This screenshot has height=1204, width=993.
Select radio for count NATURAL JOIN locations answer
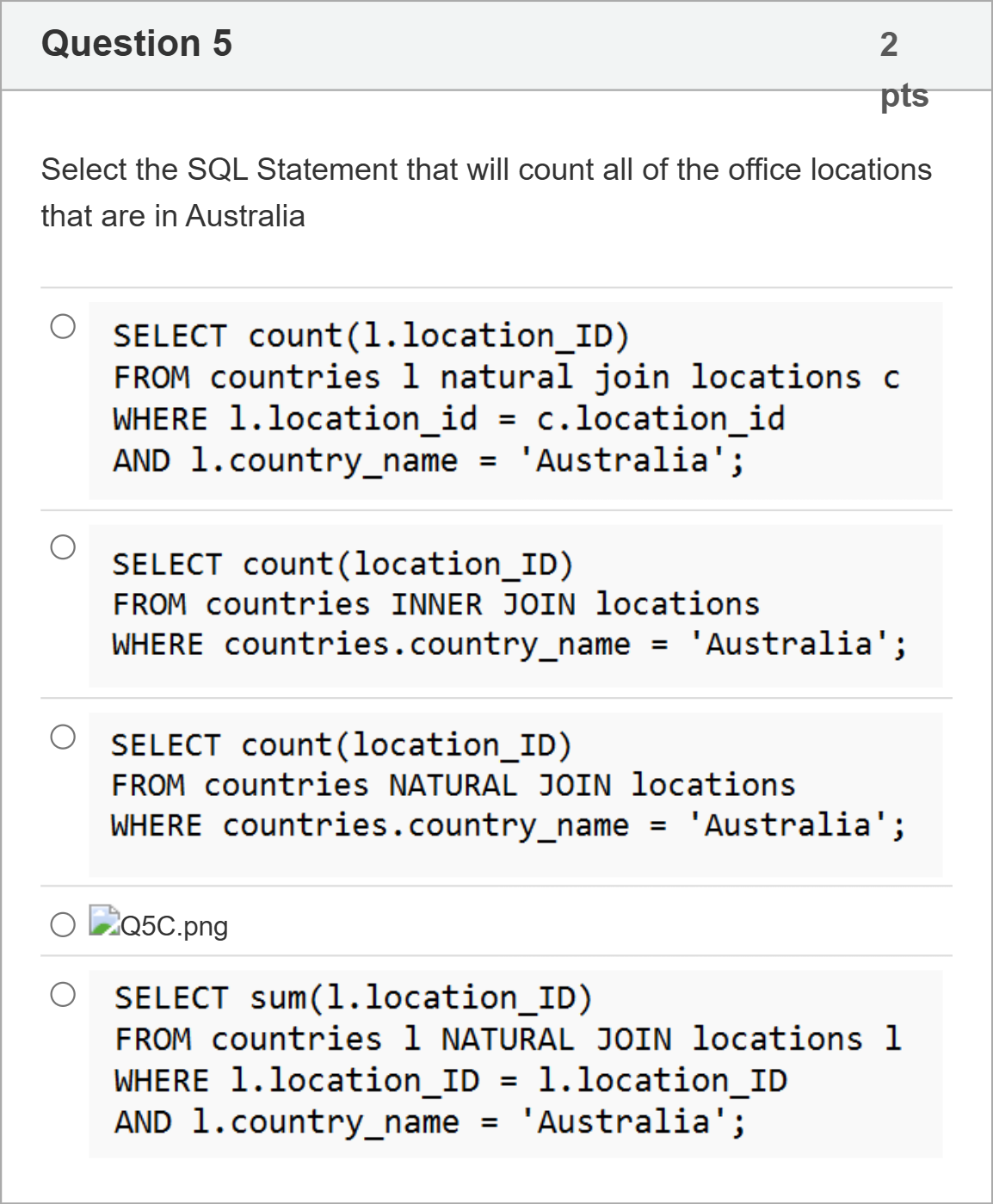(x=63, y=737)
